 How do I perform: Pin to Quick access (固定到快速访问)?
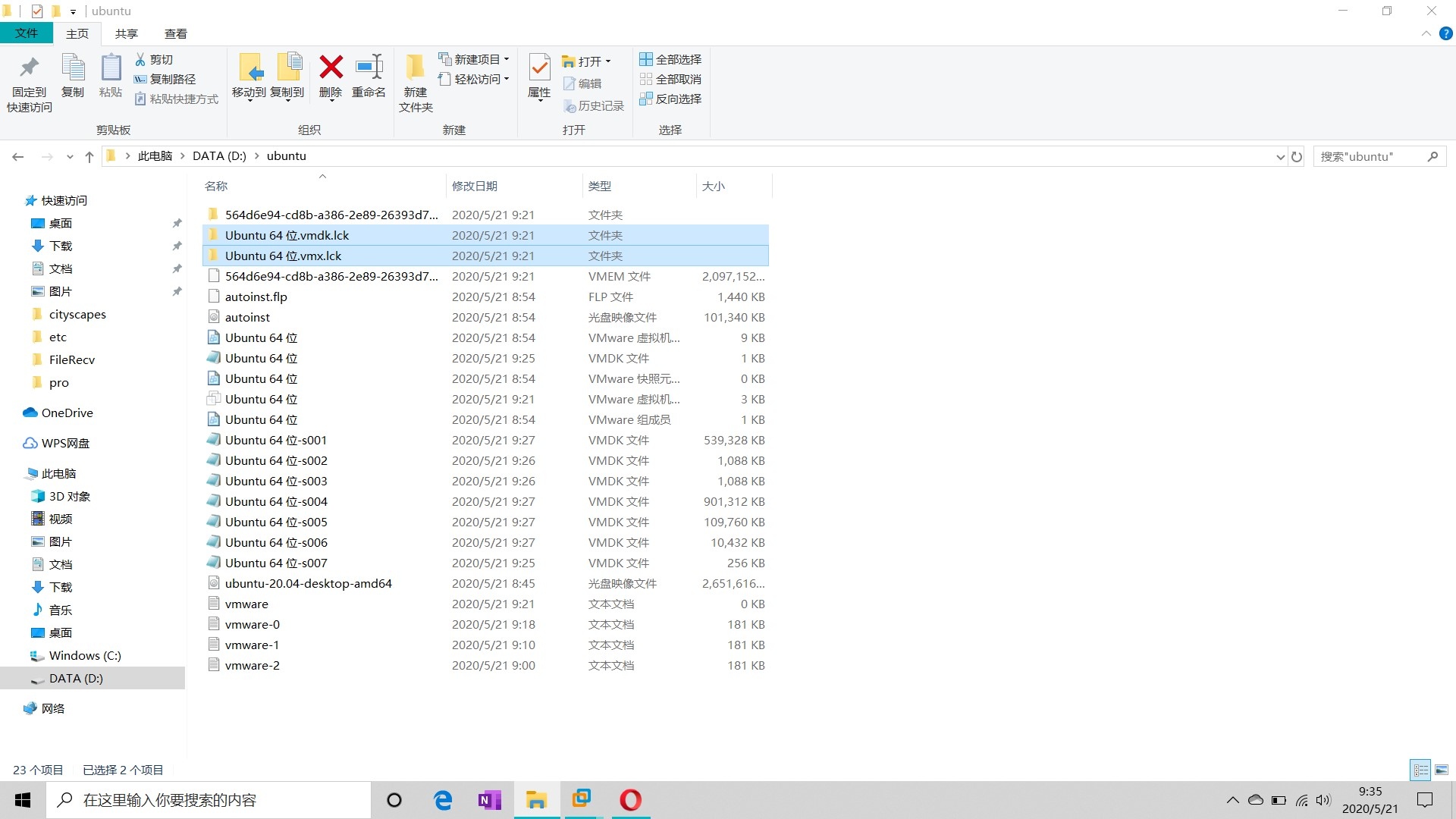[30, 84]
